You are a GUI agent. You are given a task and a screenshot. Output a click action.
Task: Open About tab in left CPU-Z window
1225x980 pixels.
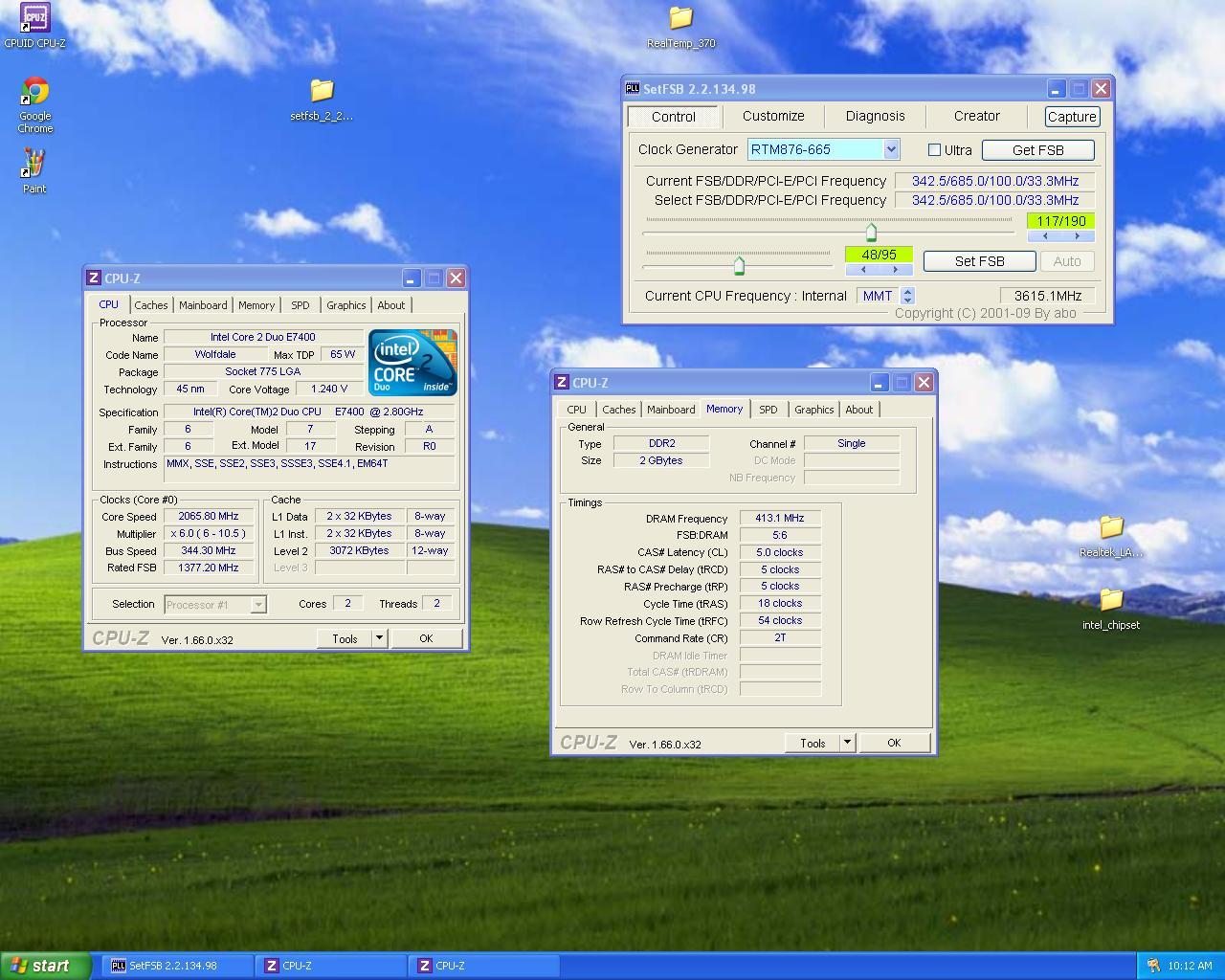[x=390, y=305]
